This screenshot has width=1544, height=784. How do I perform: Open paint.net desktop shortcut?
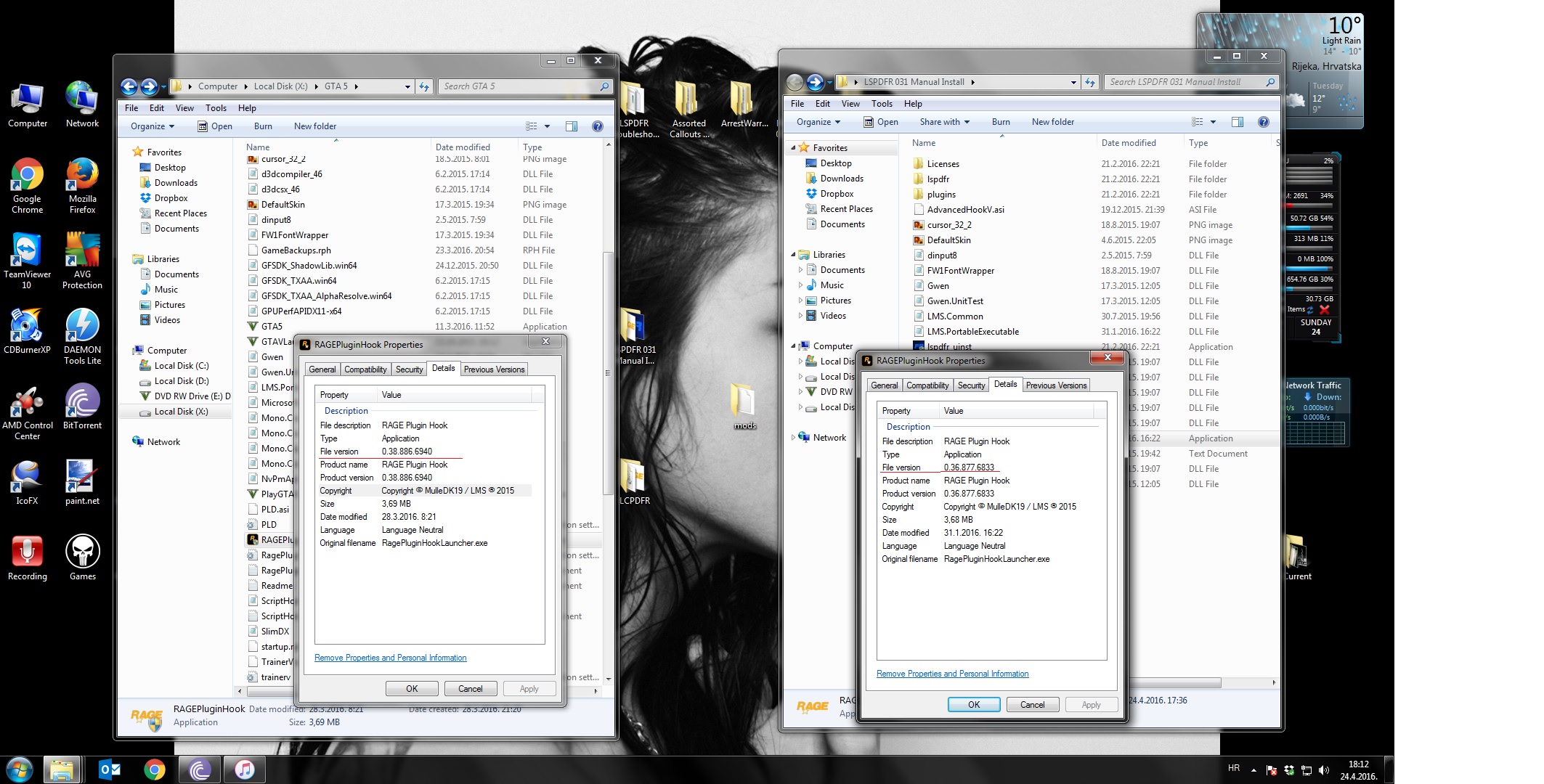pos(82,479)
